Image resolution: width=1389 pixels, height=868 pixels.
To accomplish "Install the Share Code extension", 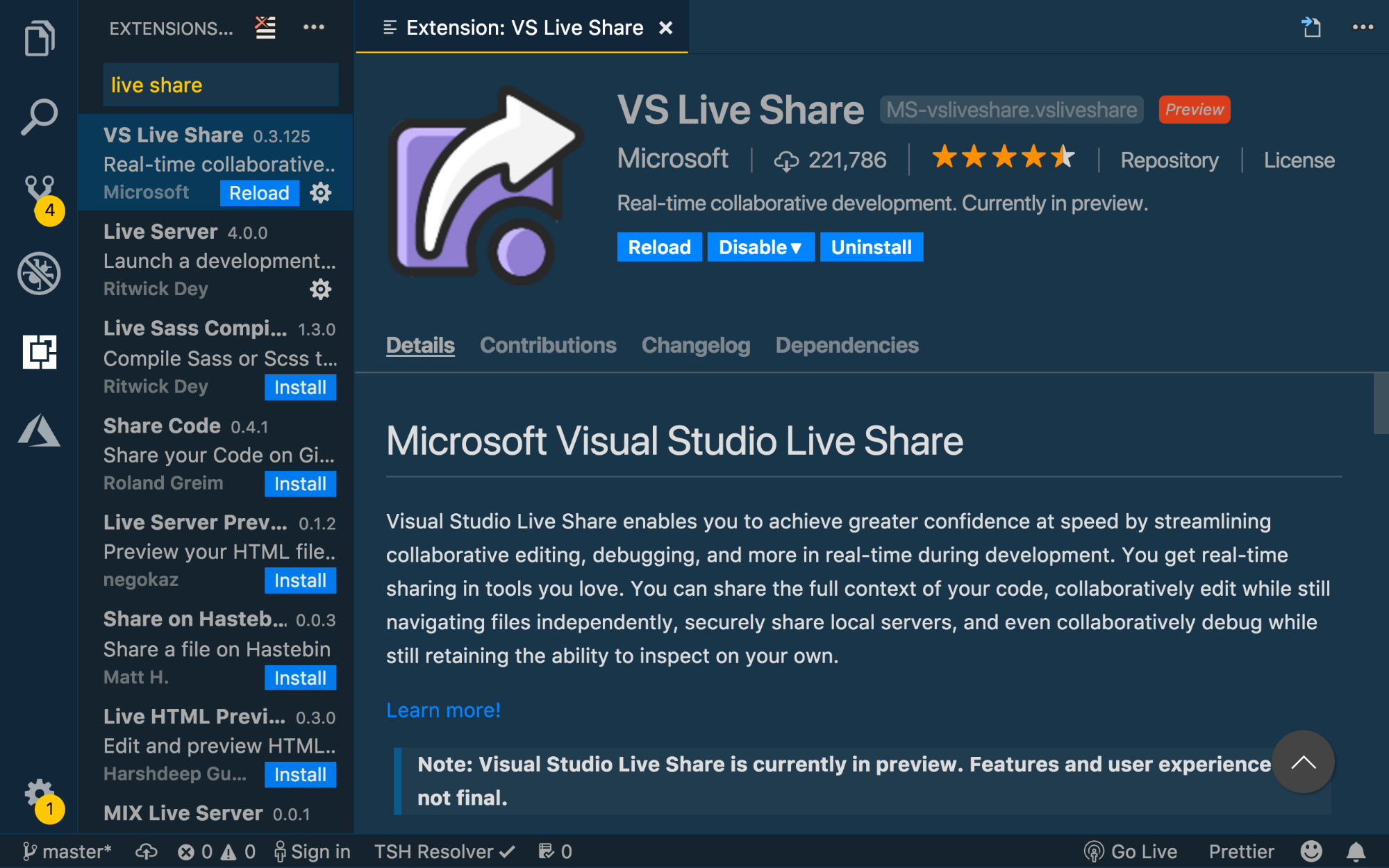I will [x=300, y=484].
